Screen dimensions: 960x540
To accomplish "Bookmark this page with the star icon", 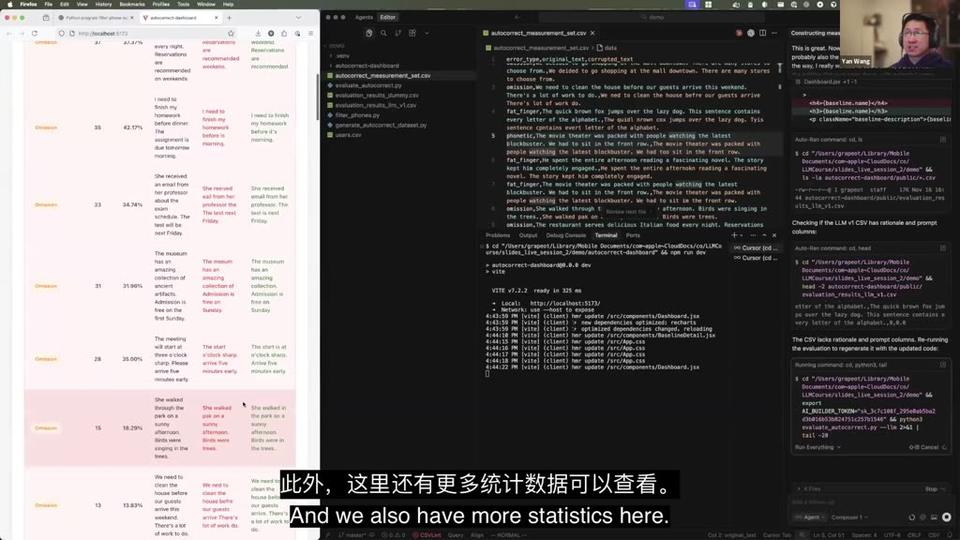I will [x=231, y=33].
